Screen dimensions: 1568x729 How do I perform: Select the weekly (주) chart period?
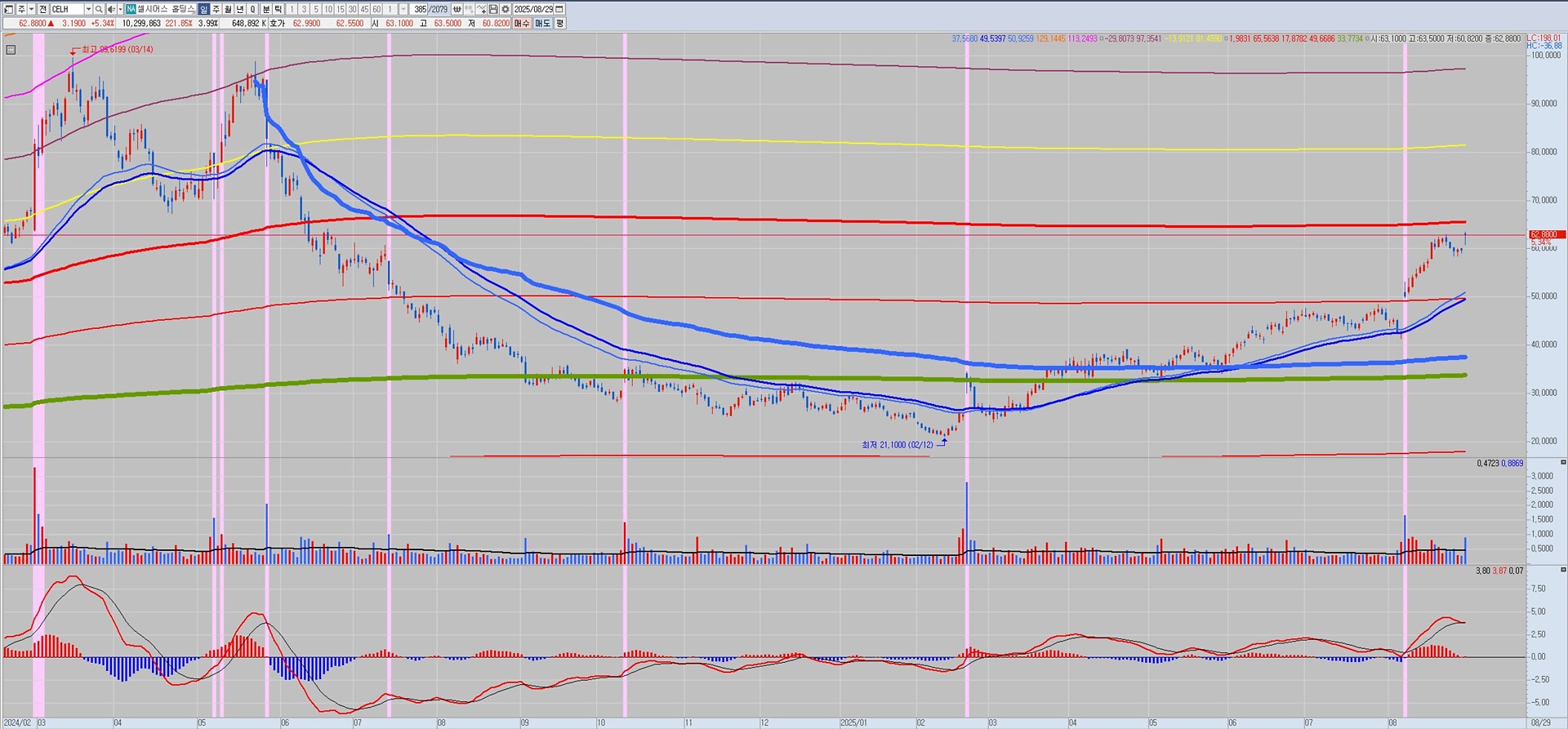pyautogui.click(x=216, y=9)
